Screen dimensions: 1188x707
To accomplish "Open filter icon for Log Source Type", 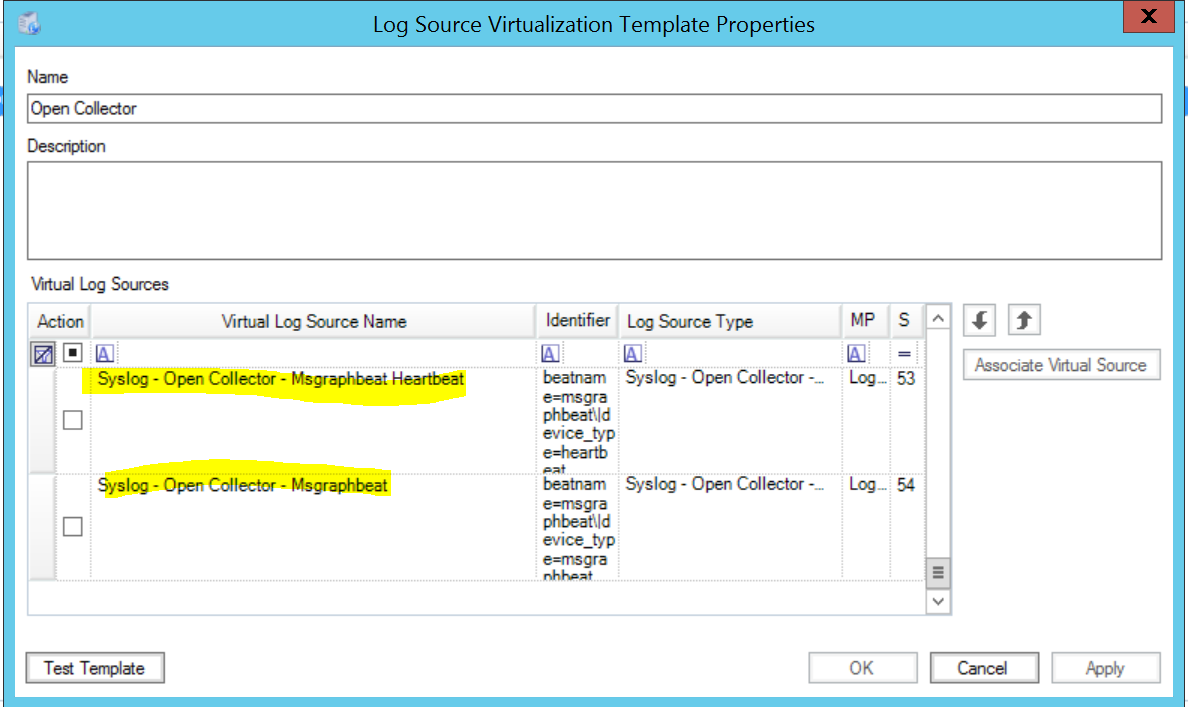I will tap(633, 354).
